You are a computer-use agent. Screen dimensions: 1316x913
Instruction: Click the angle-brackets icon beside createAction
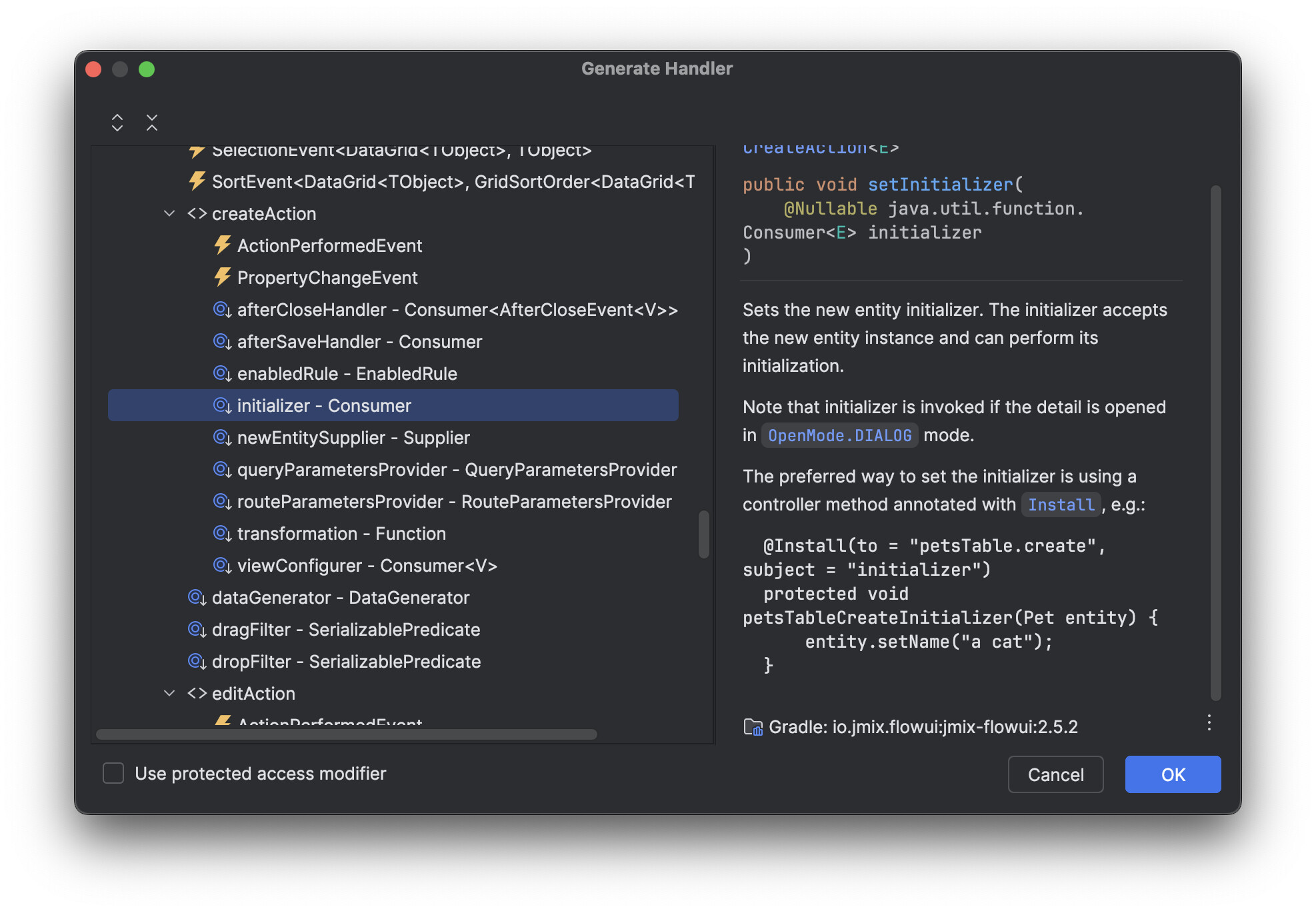click(x=197, y=213)
